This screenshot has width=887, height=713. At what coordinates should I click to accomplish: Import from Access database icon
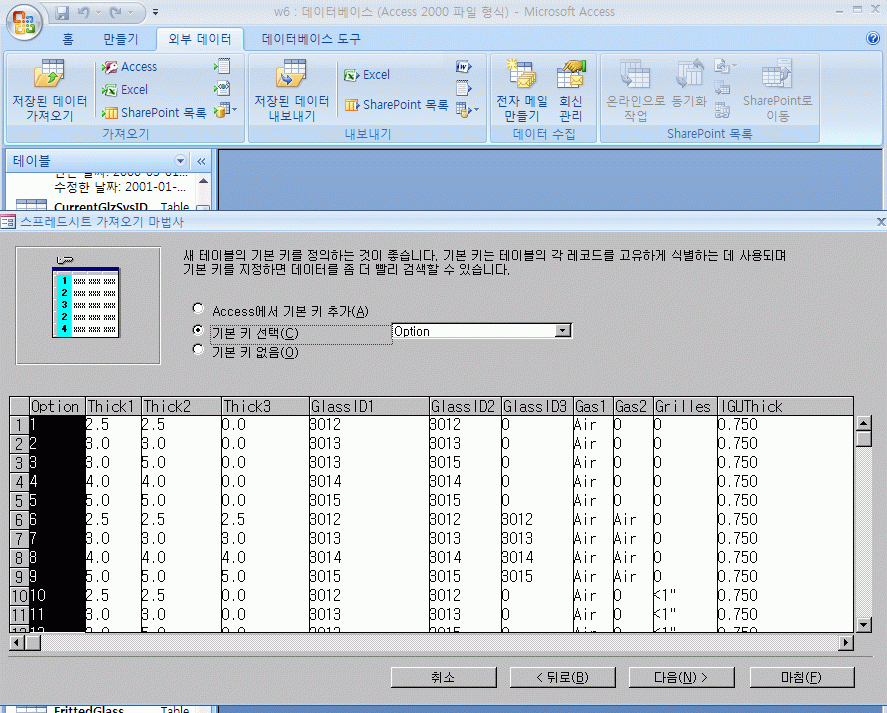click(108, 67)
